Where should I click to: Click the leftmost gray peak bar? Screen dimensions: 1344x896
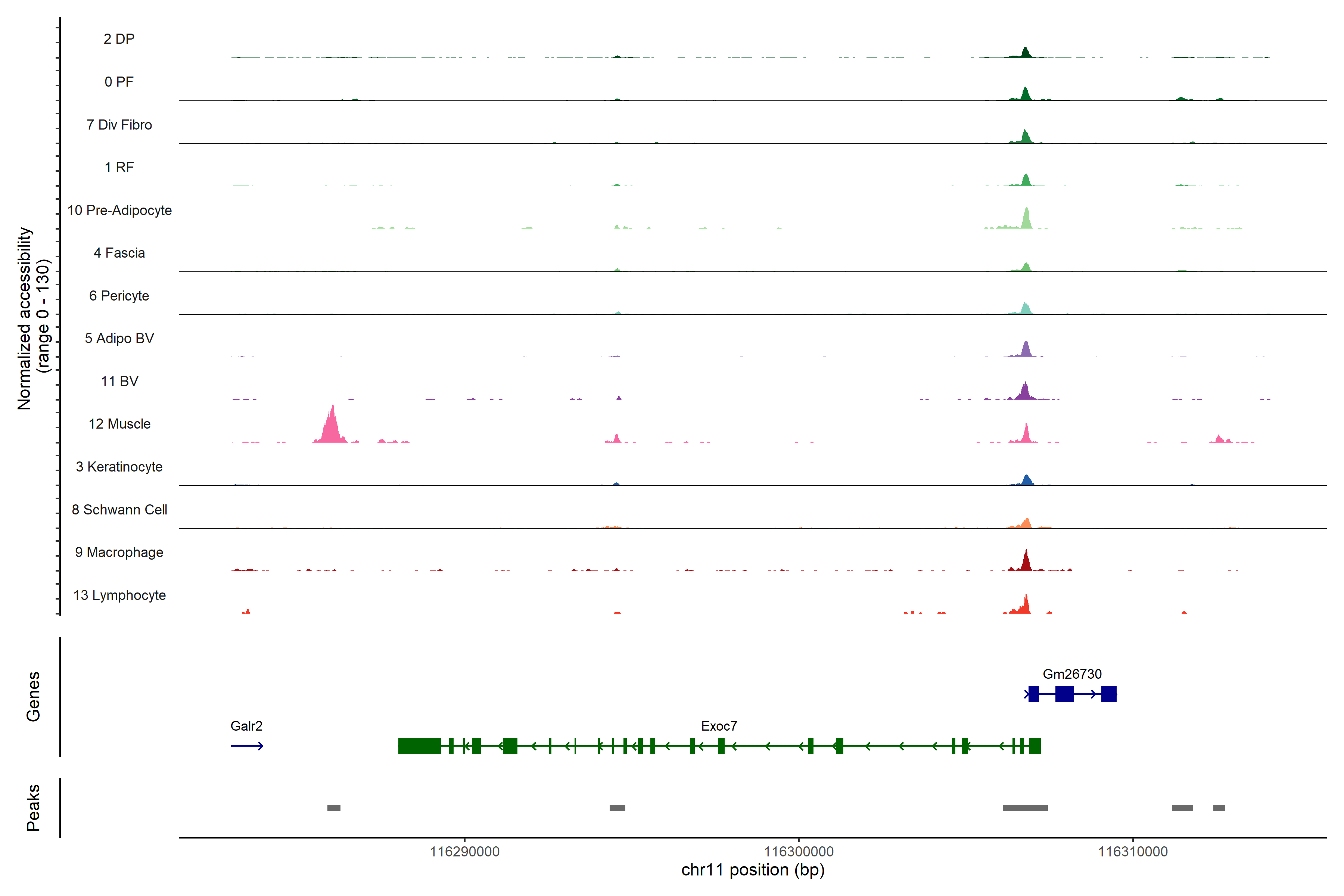pyautogui.click(x=334, y=808)
